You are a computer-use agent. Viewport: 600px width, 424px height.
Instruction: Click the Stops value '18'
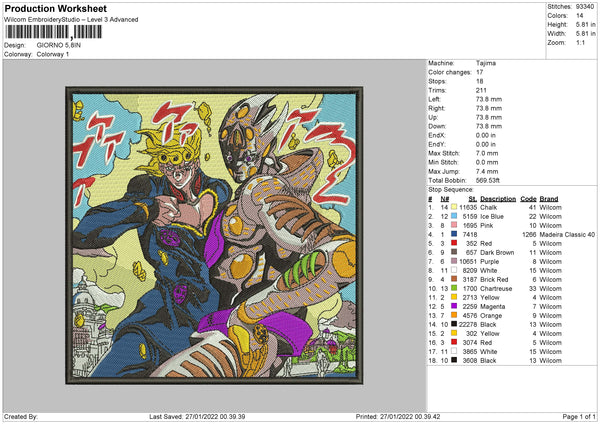(x=479, y=81)
